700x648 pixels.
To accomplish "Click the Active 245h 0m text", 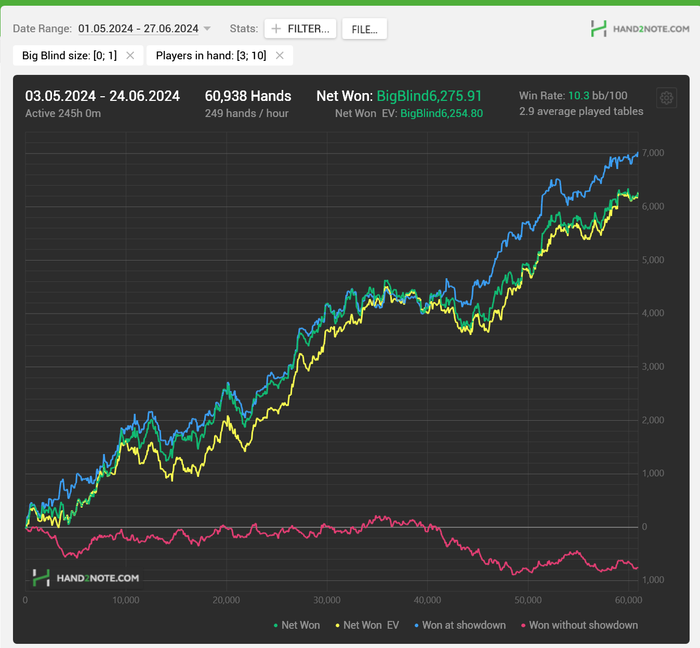I will click(x=63, y=113).
